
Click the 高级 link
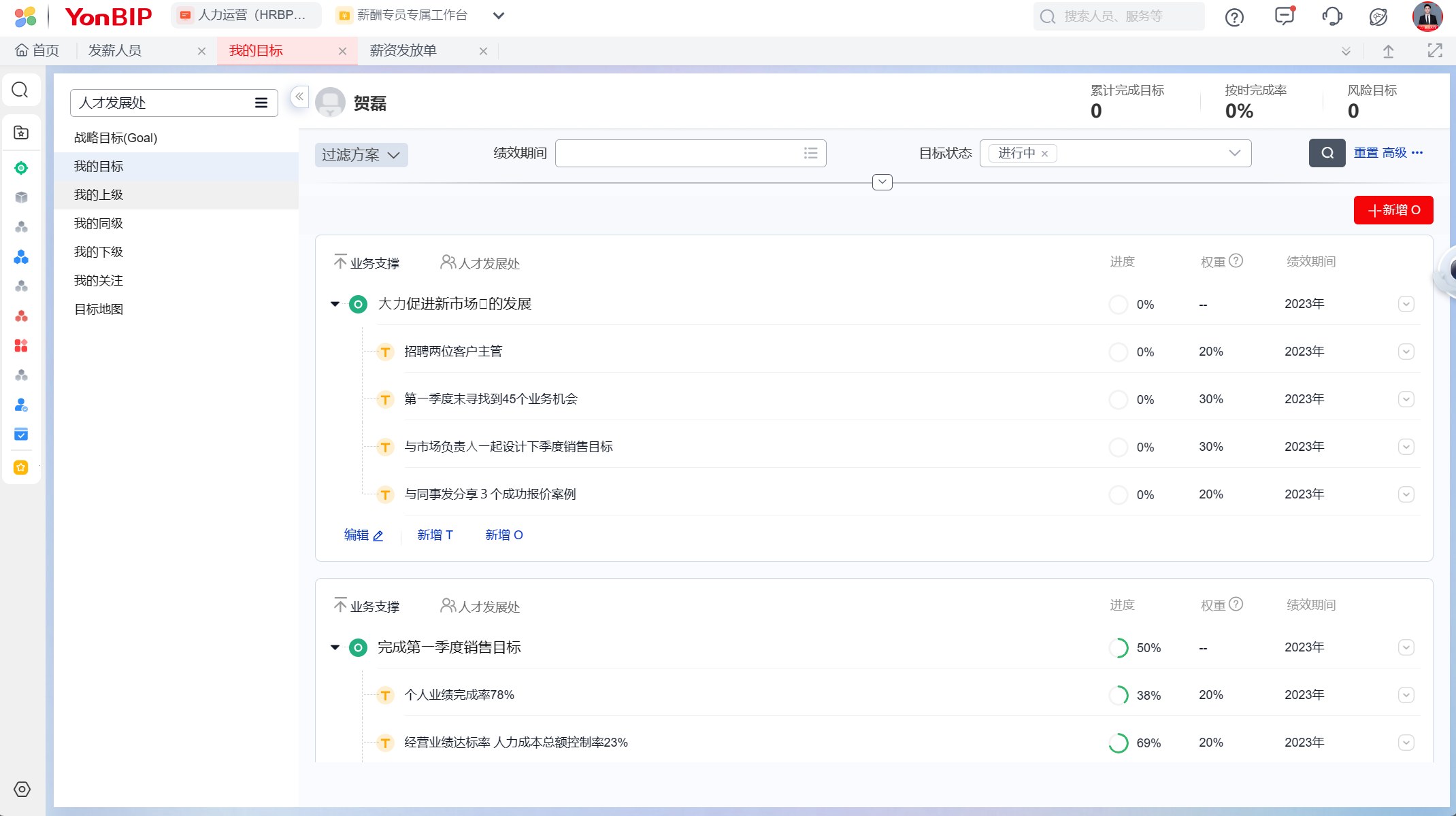point(1394,153)
